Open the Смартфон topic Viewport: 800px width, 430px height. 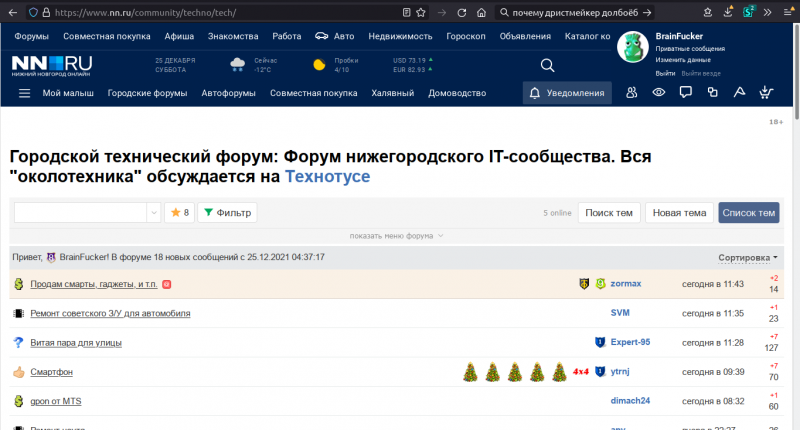pyautogui.click(x=52, y=372)
